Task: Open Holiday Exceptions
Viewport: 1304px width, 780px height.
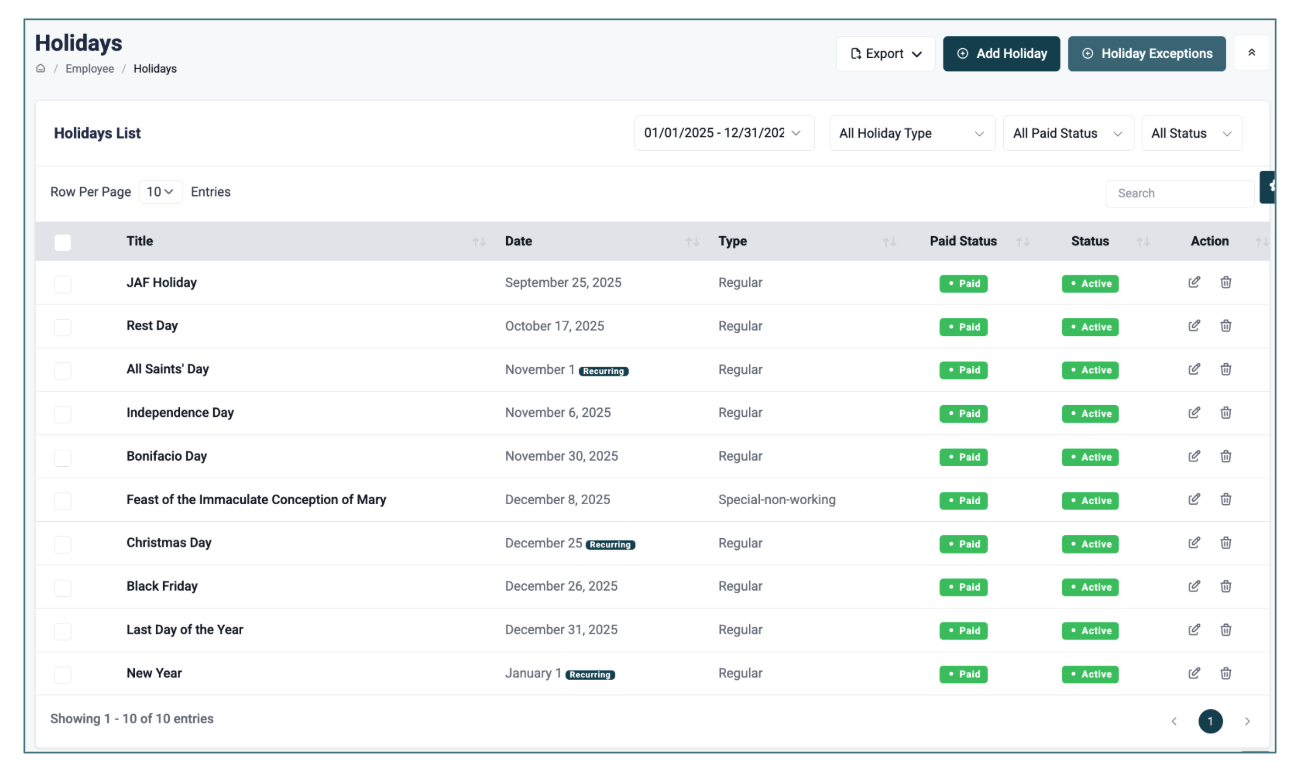Action: pyautogui.click(x=1146, y=54)
